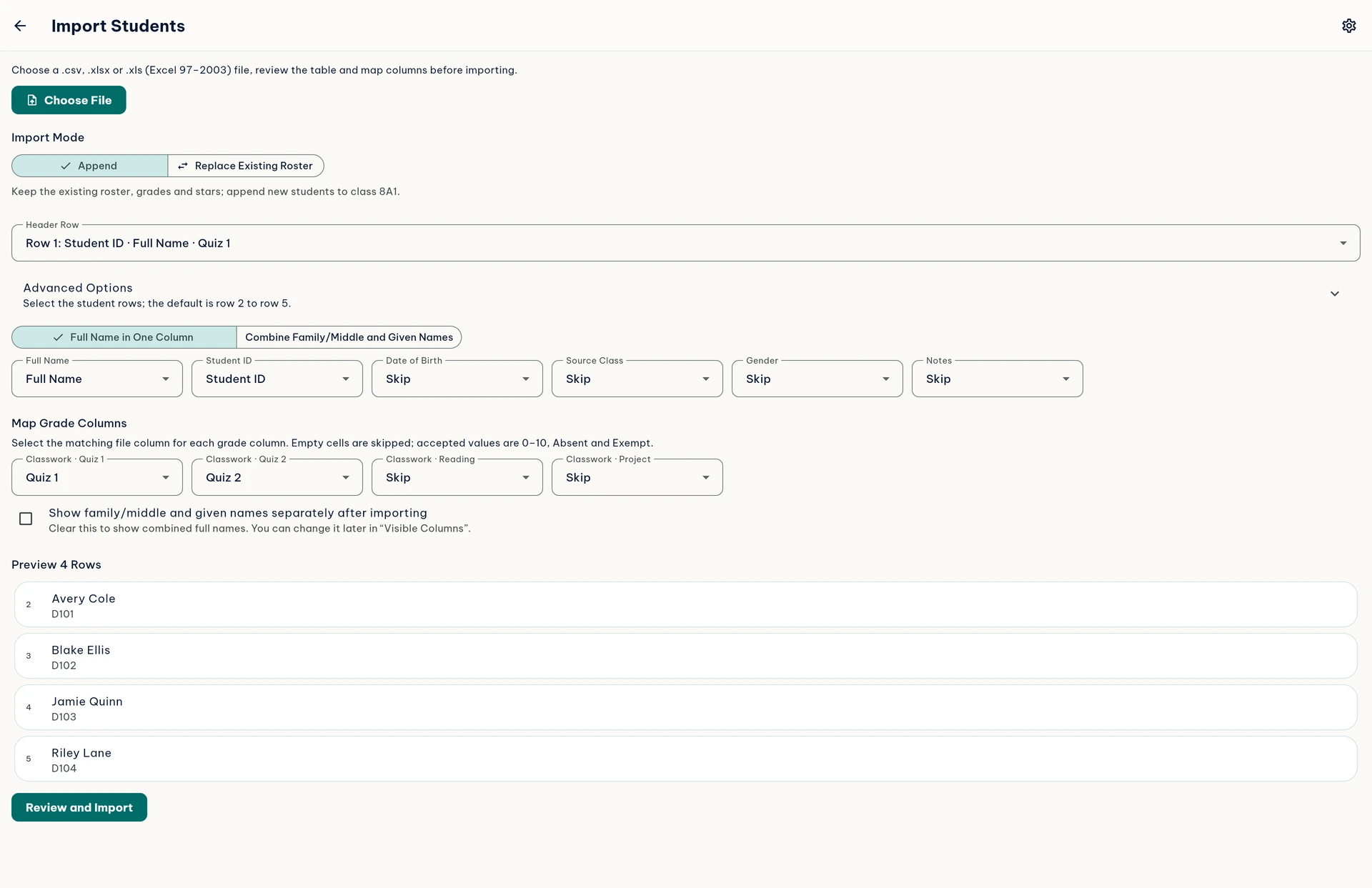Click the Avery Cole preview row

[685, 604]
